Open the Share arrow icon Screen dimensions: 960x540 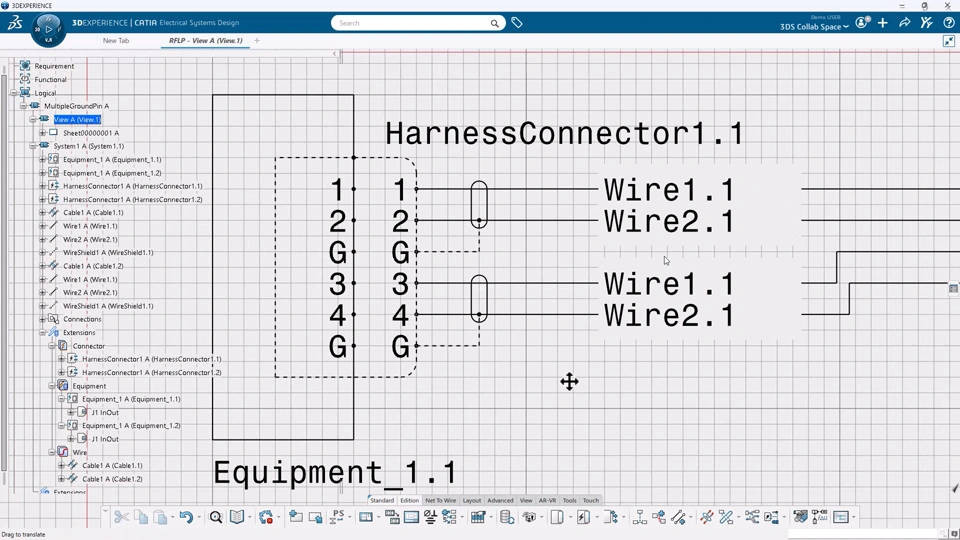click(x=905, y=22)
